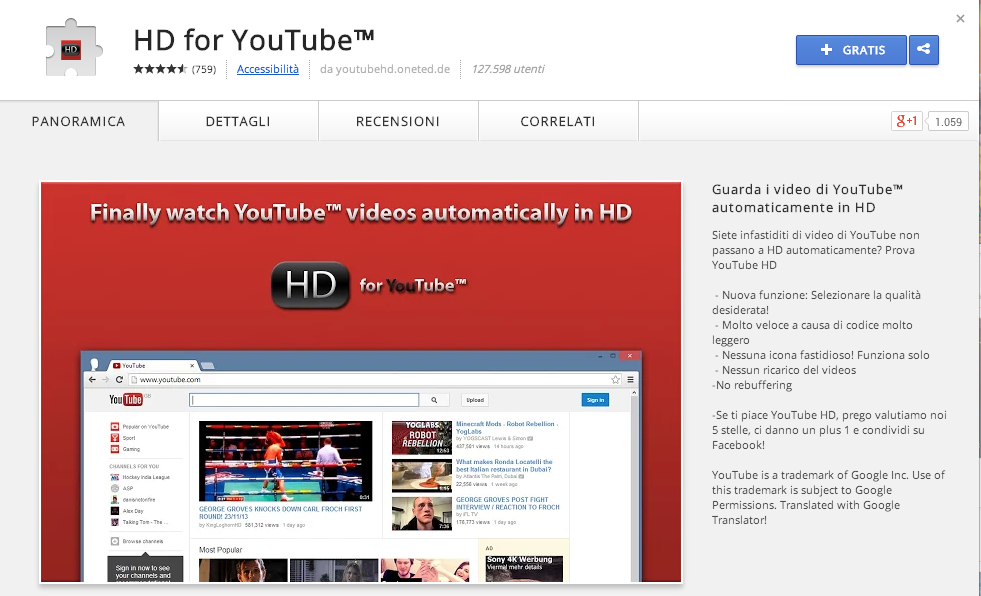981x596 pixels.
Task: Click the www.youtube.com address bar in preview
Action: pyautogui.click(x=375, y=380)
